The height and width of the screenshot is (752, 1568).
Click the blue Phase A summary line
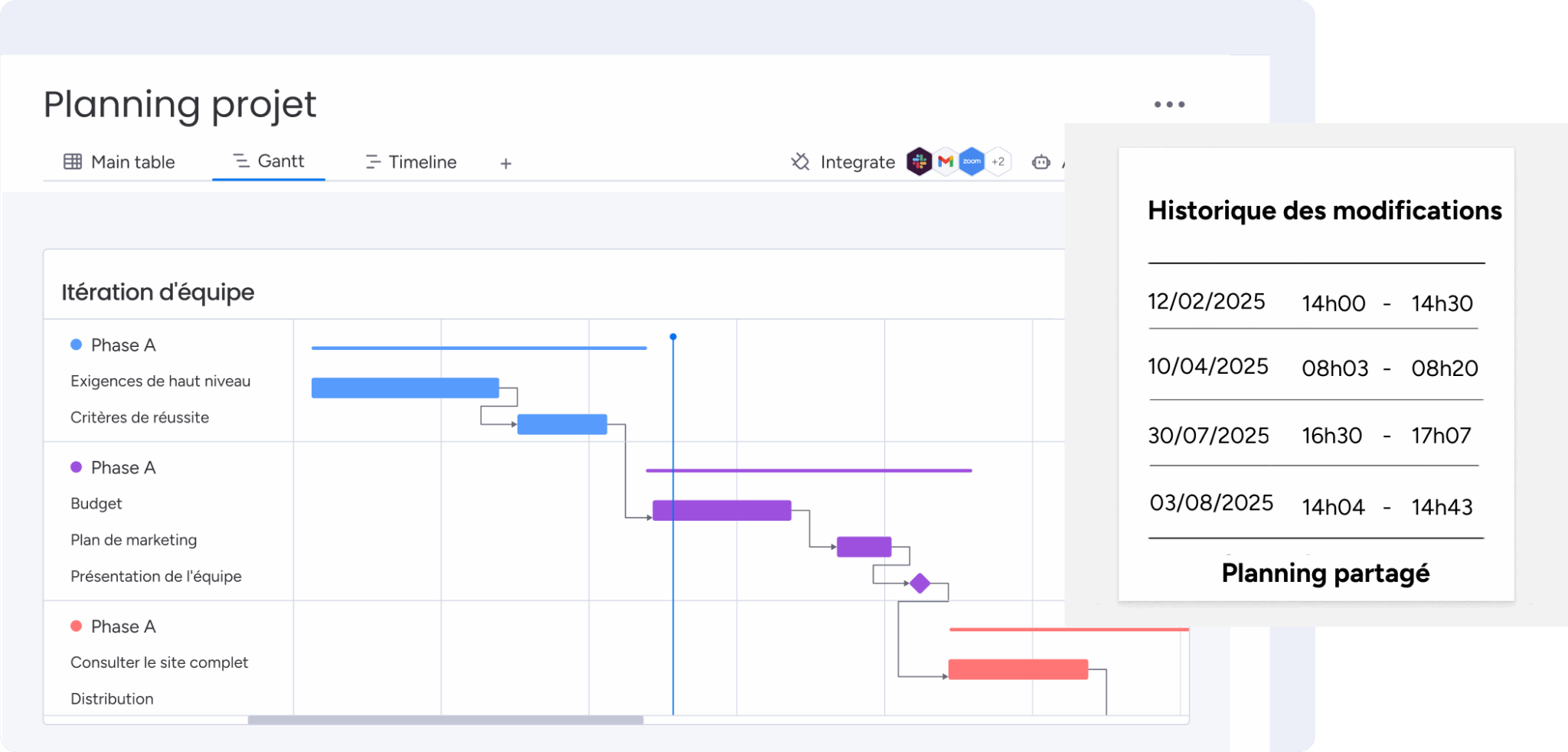coord(479,348)
